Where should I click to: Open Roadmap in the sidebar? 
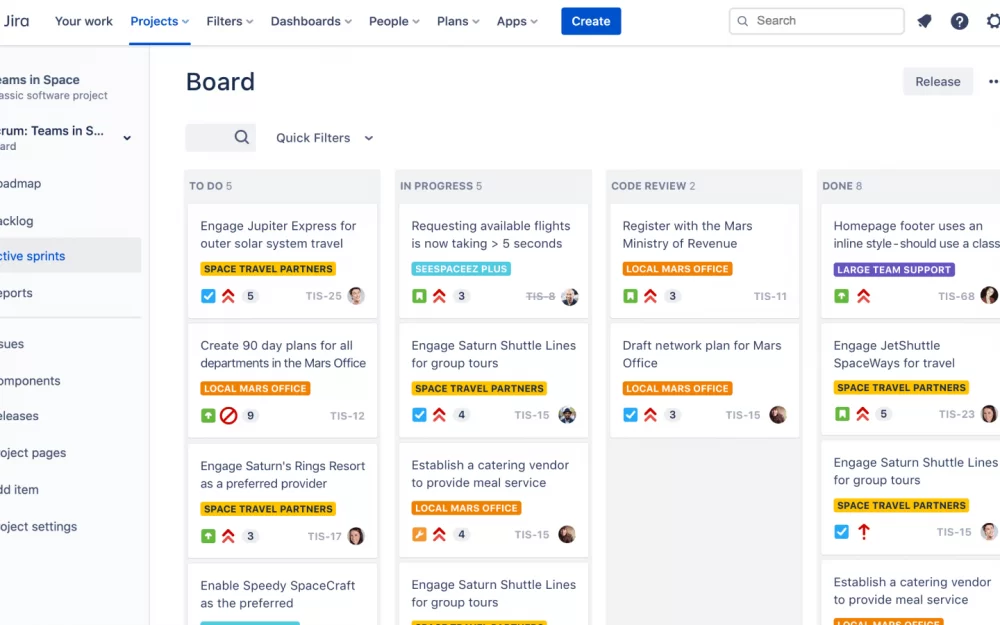click(x=20, y=184)
